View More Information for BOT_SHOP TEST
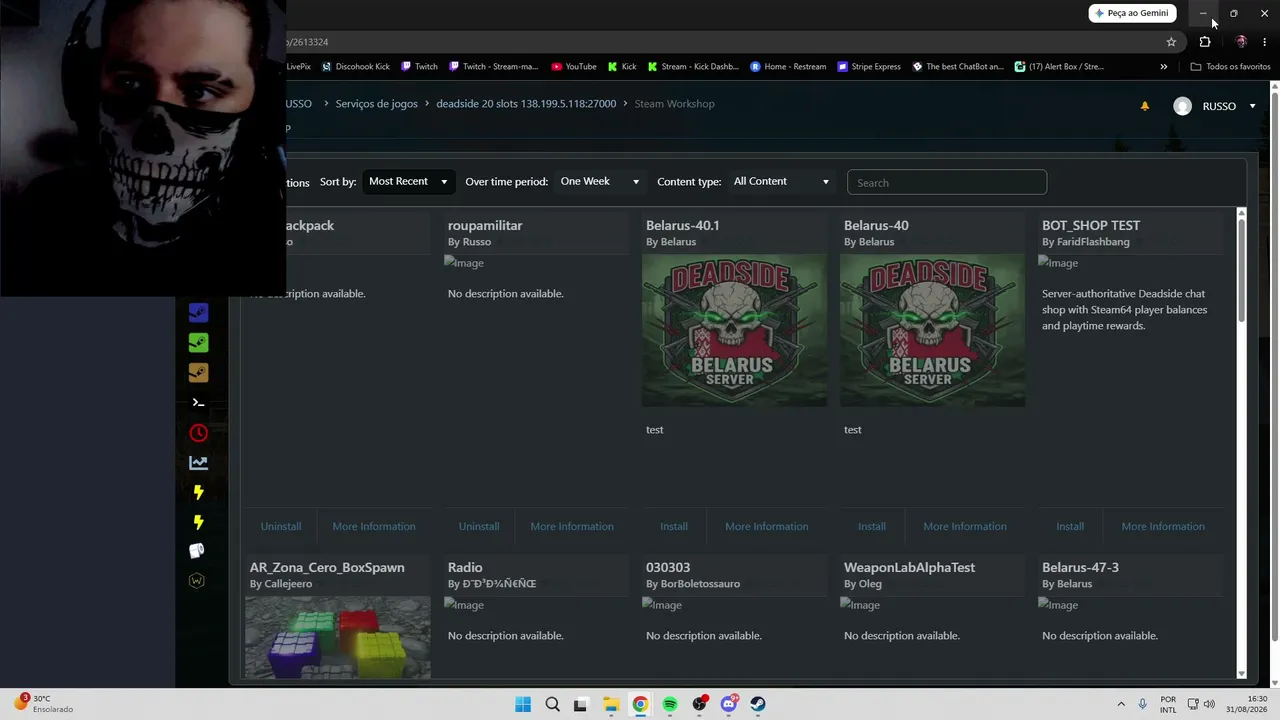Screen dimensions: 1280x720 tap(1163, 526)
